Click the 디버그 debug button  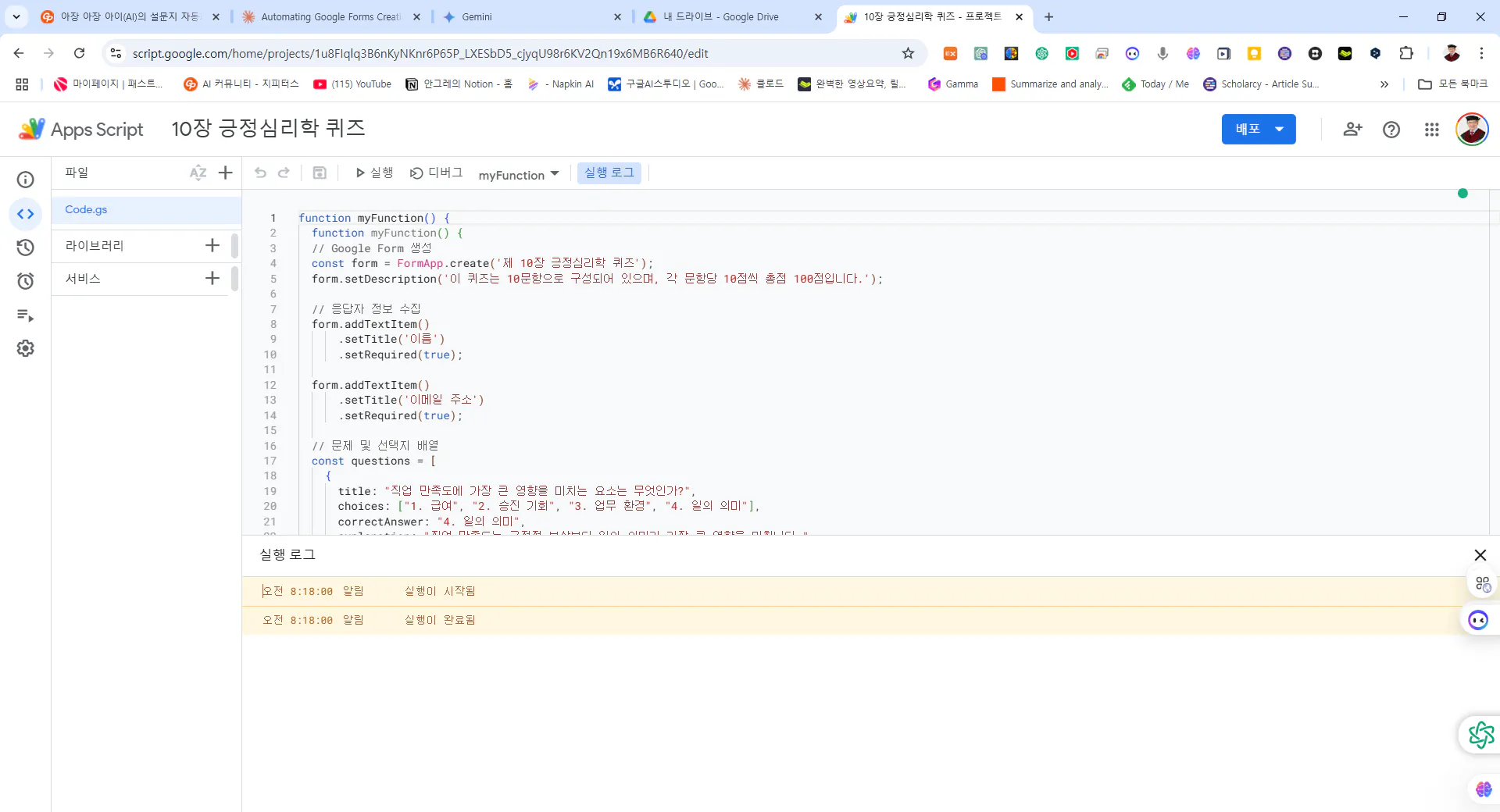point(437,173)
